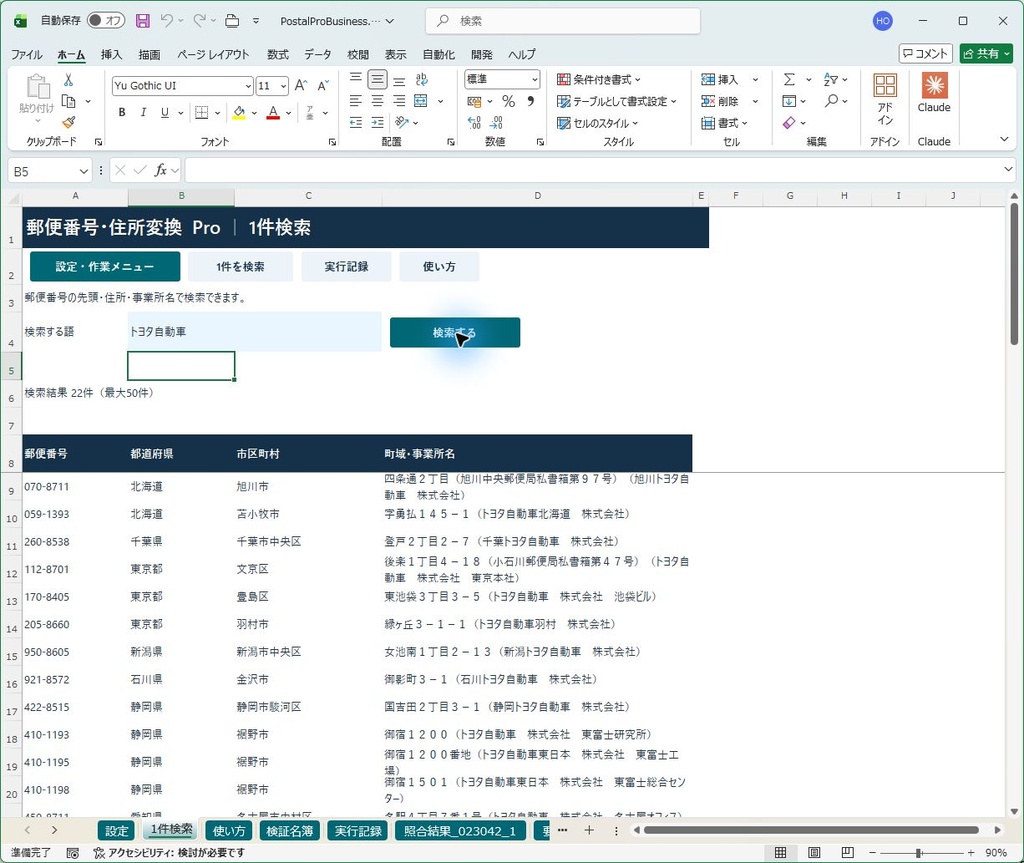
Task: Toggle the AutoSave switch
Action: [x=106, y=20]
